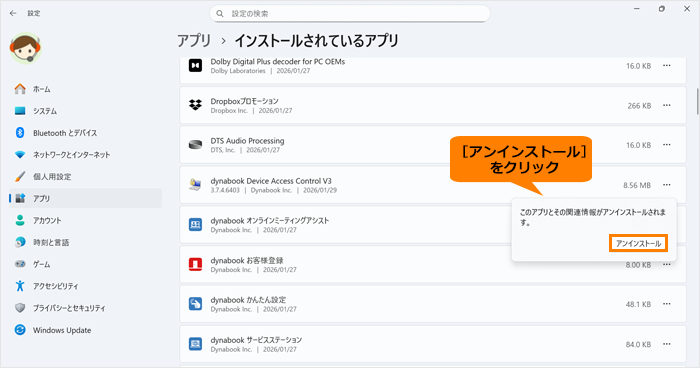Screen dimensions: 700x368
Task: Open the user profile avatar
Action: (x=25, y=48)
